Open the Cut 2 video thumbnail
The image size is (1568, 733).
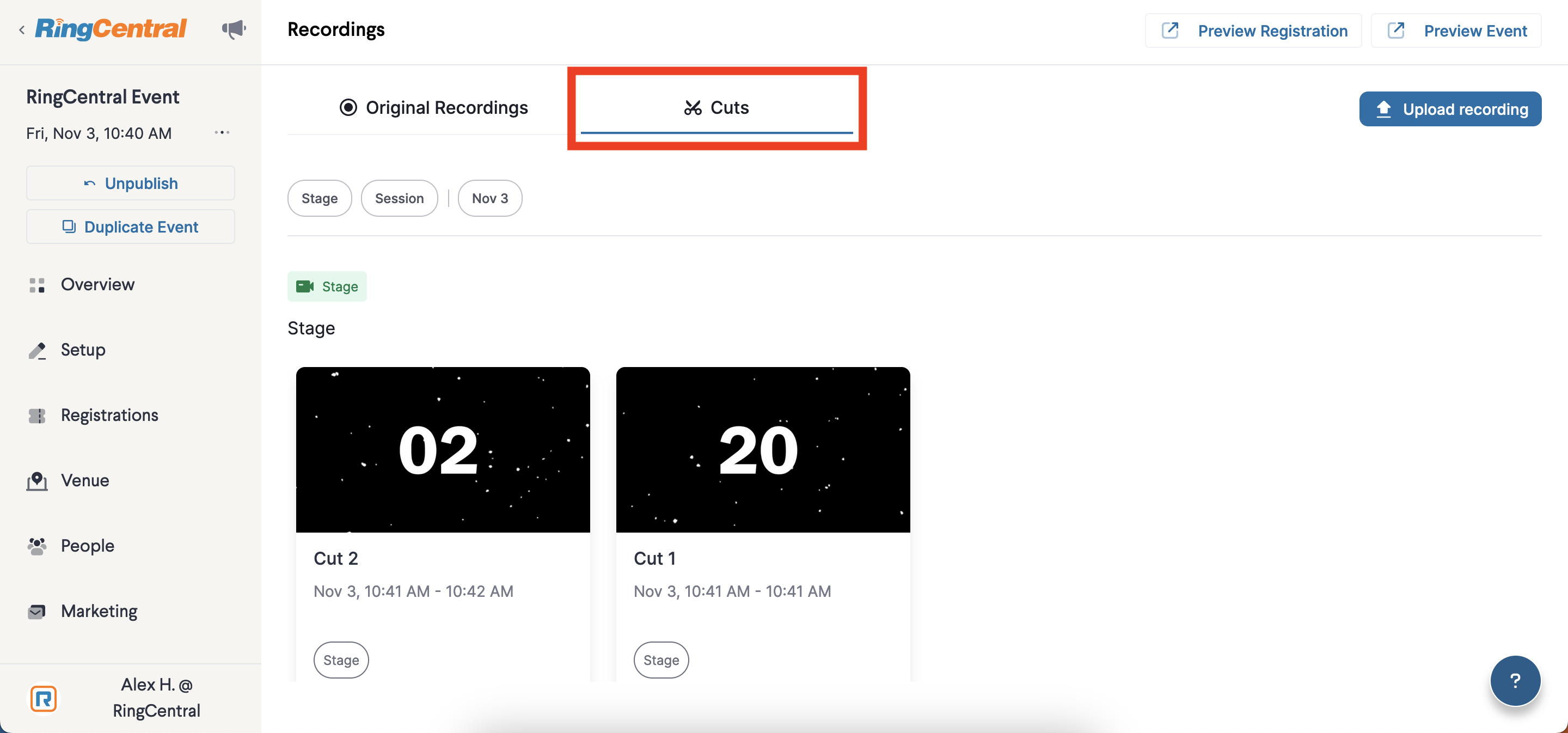(443, 449)
